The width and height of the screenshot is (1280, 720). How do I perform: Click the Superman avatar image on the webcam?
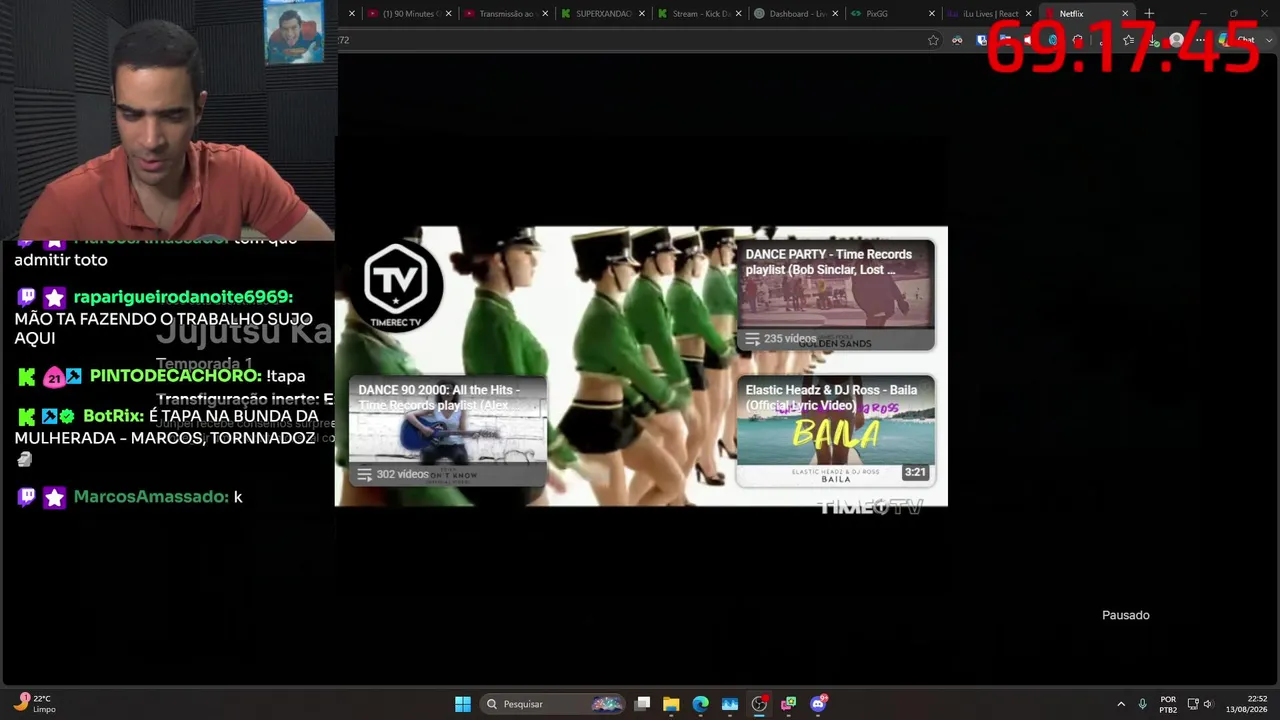tap(294, 33)
